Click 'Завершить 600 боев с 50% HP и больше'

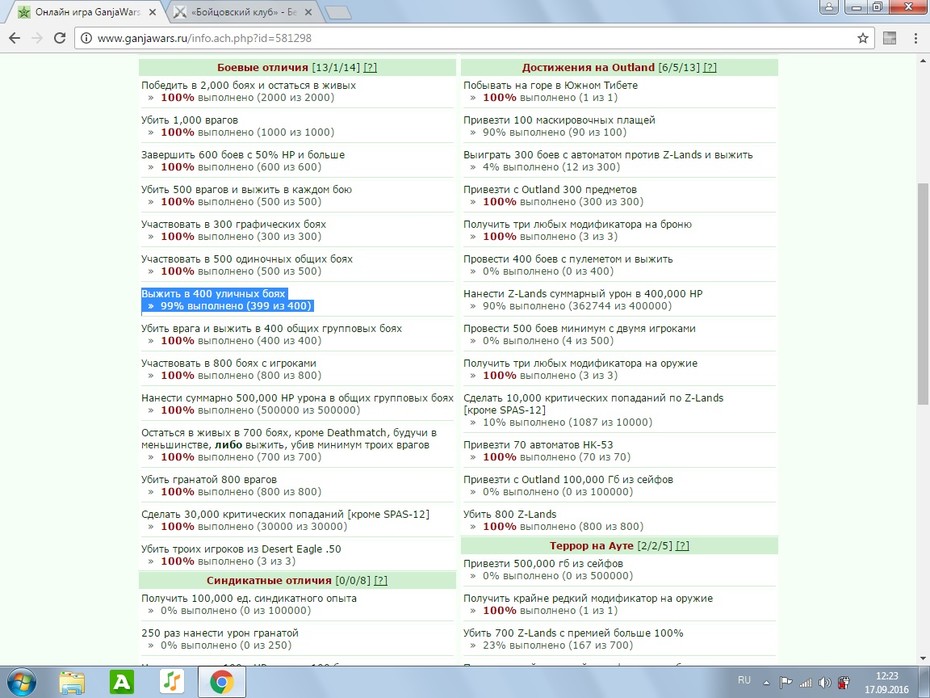tap(243, 155)
